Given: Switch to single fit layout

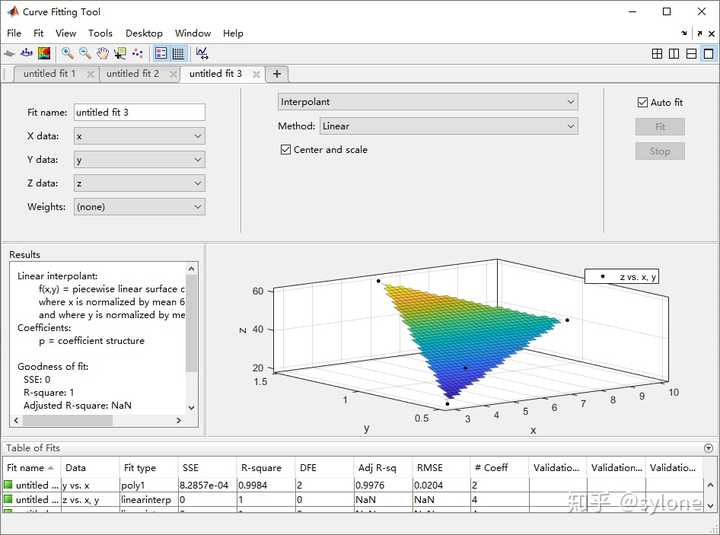Looking at the screenshot, I should (709, 54).
